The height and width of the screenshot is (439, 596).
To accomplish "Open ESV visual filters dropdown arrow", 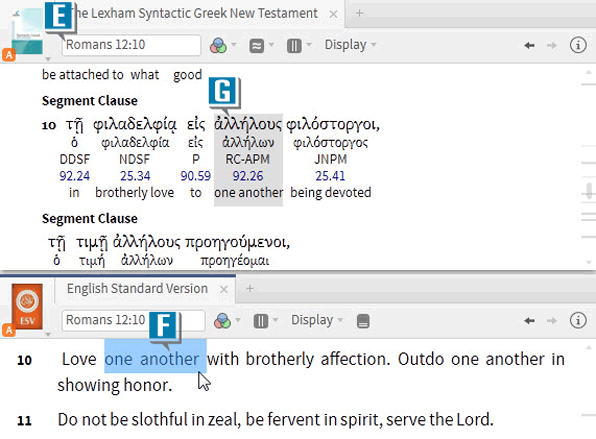I will pos(238,320).
